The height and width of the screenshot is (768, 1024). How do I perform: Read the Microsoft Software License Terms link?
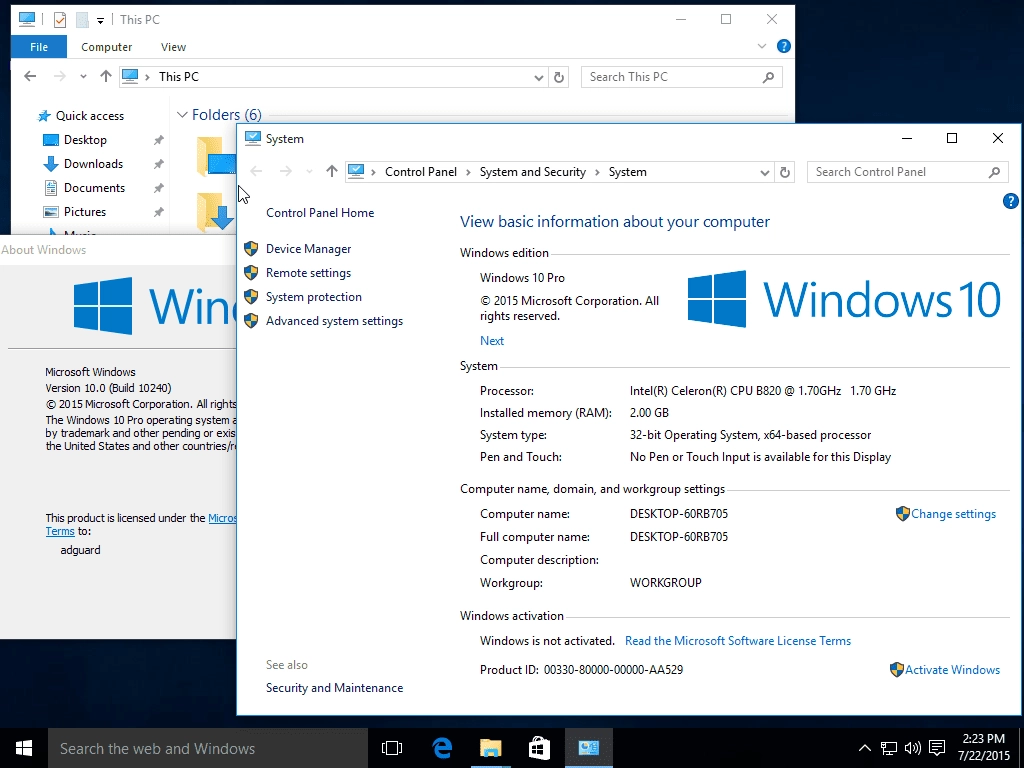pyautogui.click(x=738, y=641)
